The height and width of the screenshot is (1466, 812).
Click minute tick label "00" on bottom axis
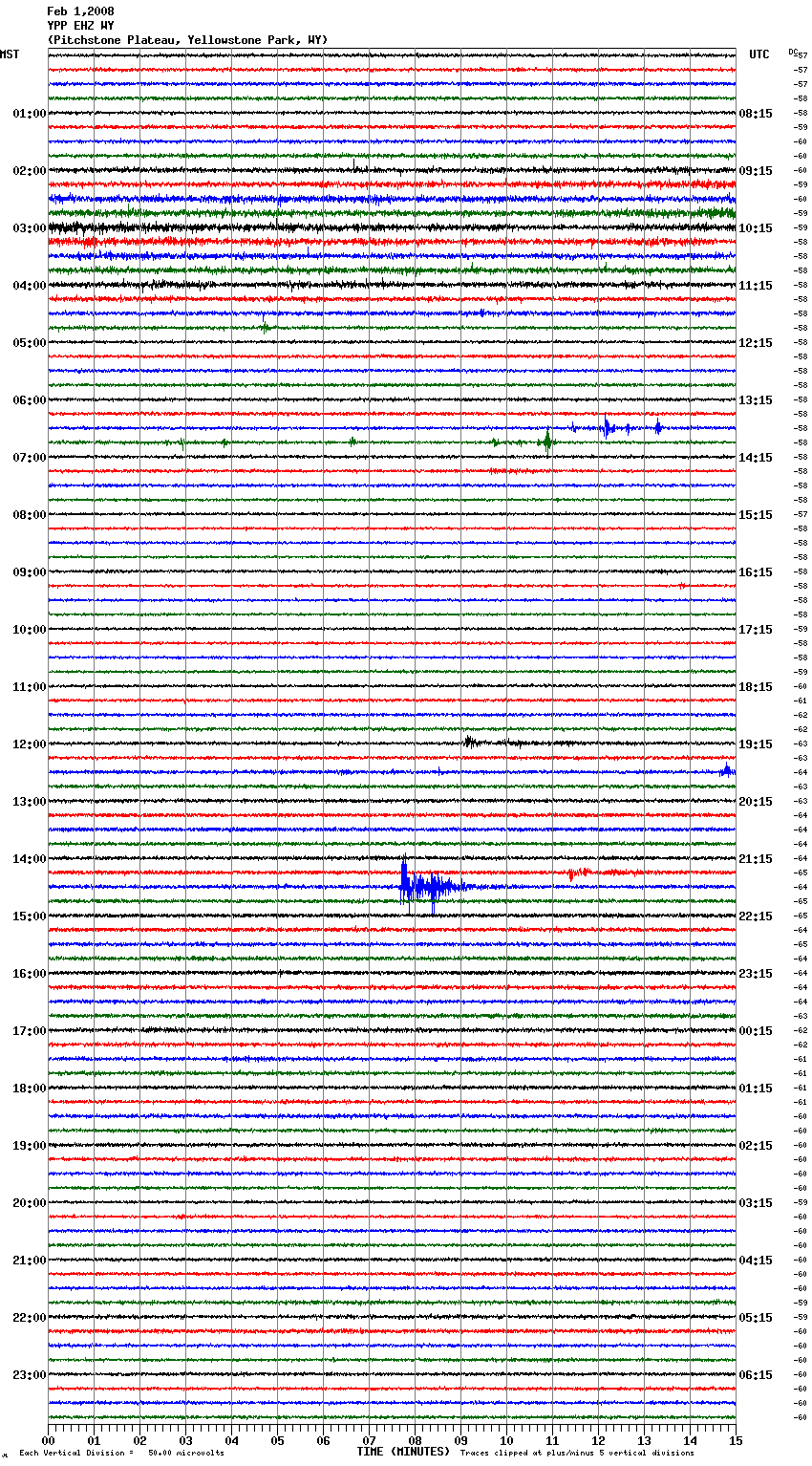48,1441
